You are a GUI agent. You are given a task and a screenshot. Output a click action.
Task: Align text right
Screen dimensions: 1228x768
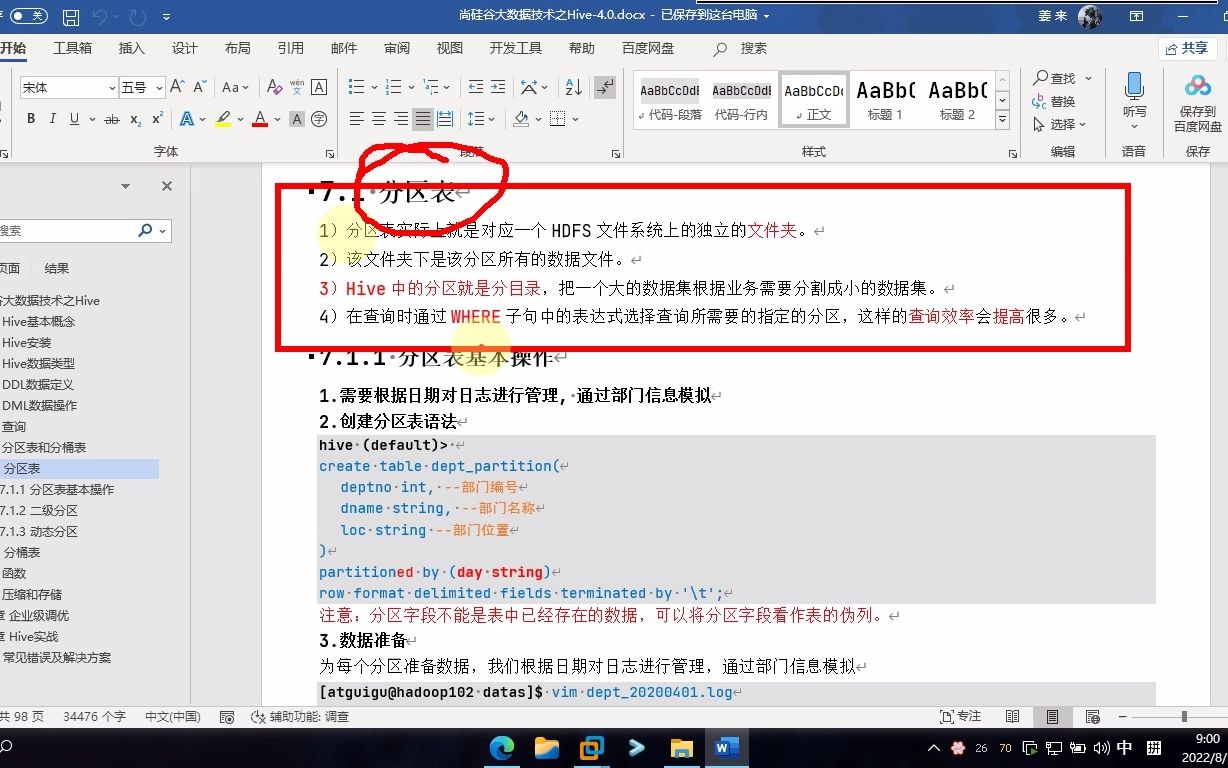401,119
